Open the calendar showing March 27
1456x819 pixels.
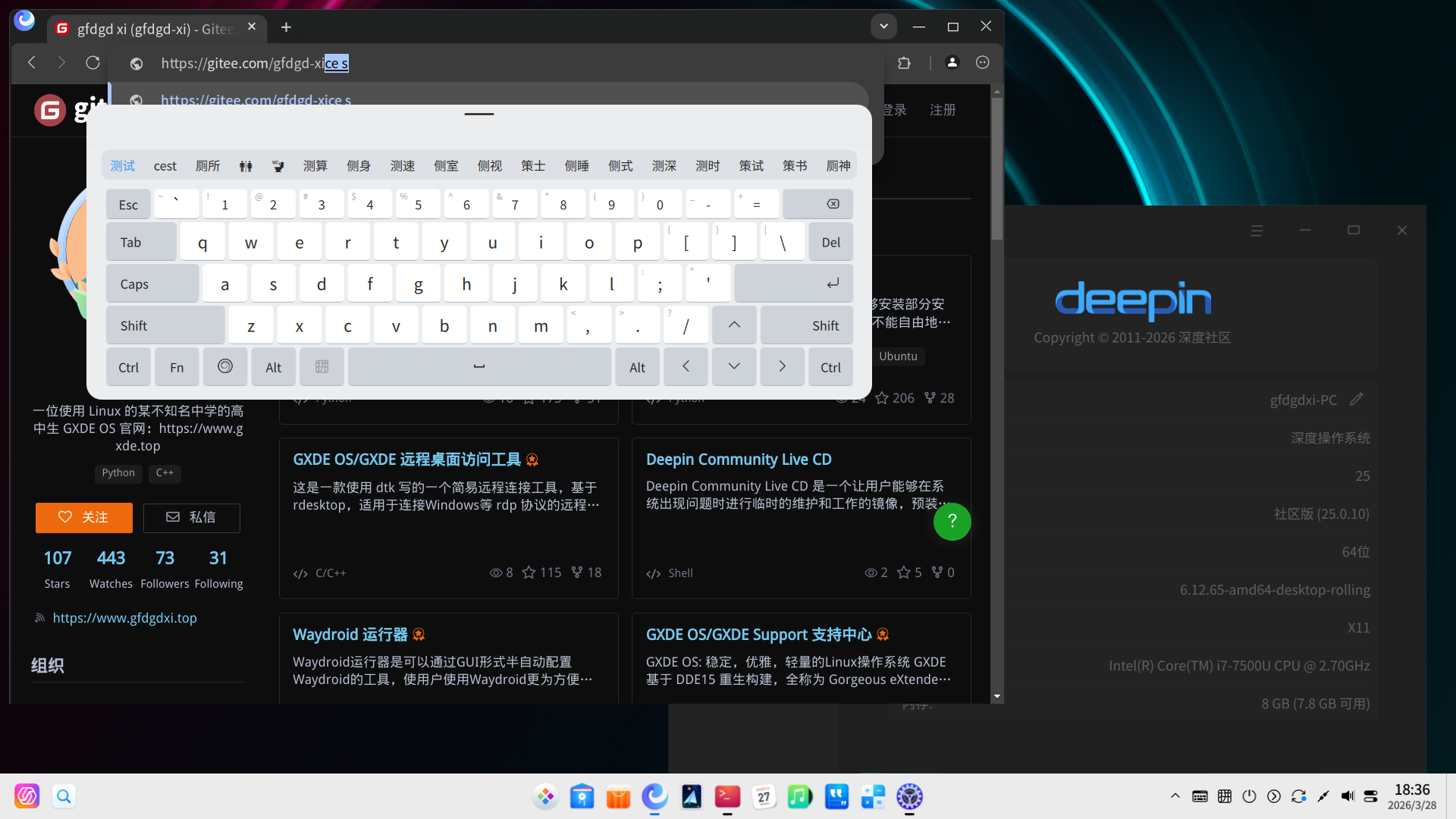click(764, 796)
